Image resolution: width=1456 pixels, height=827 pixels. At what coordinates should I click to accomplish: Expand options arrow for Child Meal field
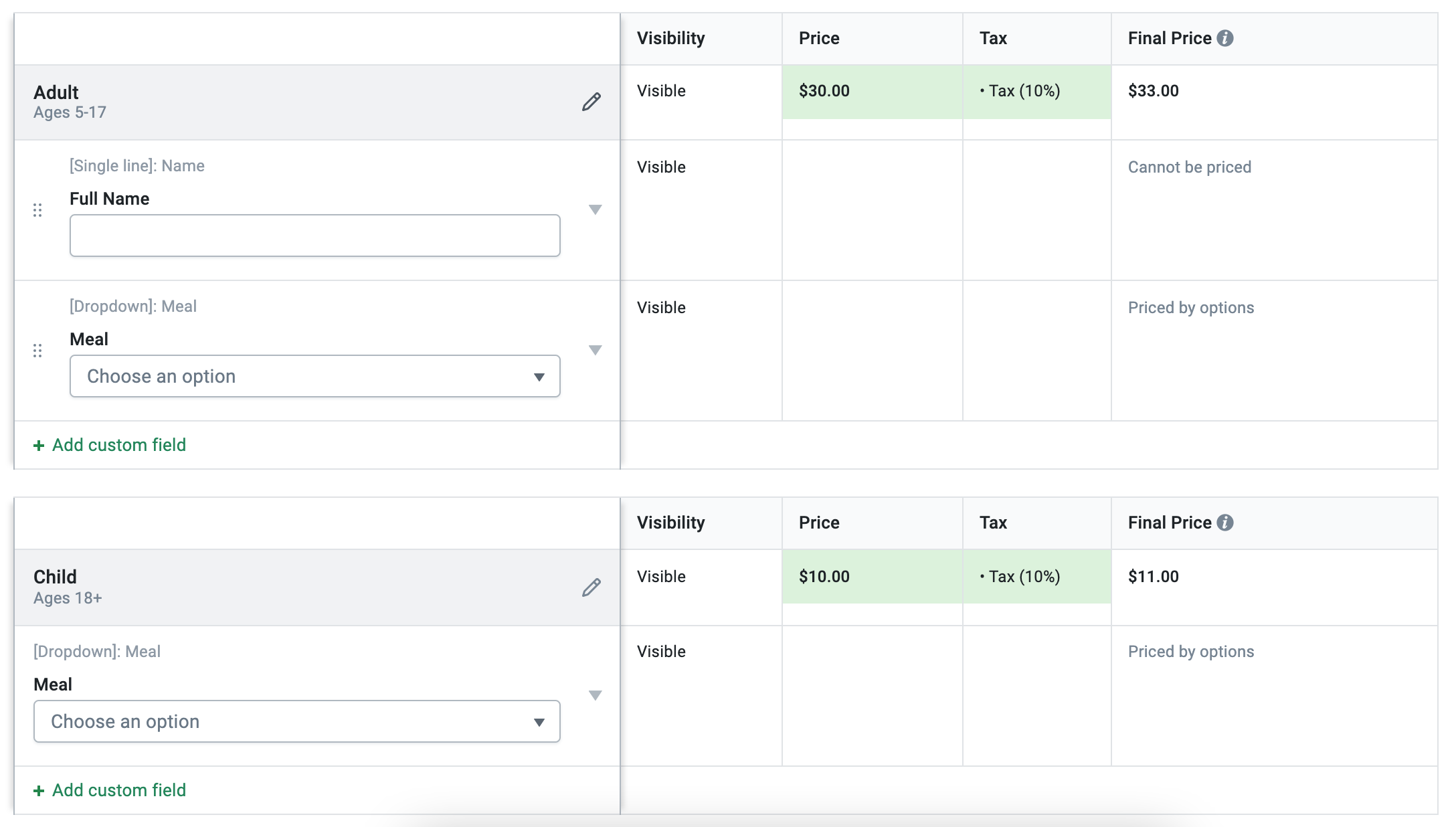(x=595, y=695)
